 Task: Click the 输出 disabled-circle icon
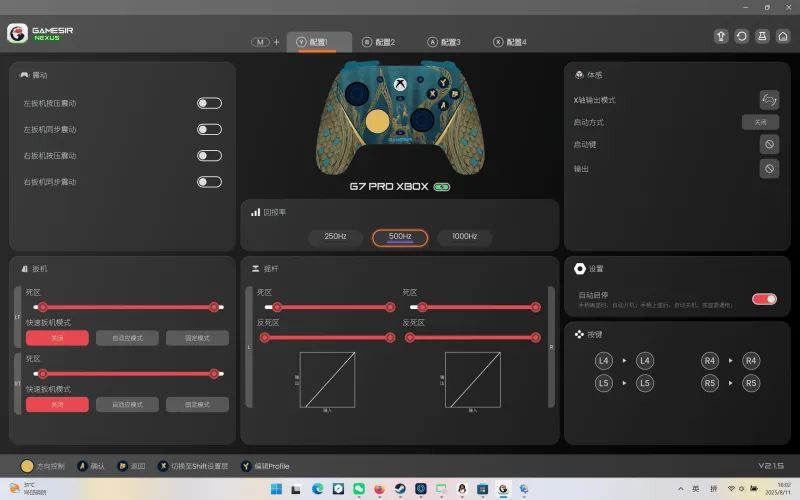point(769,169)
